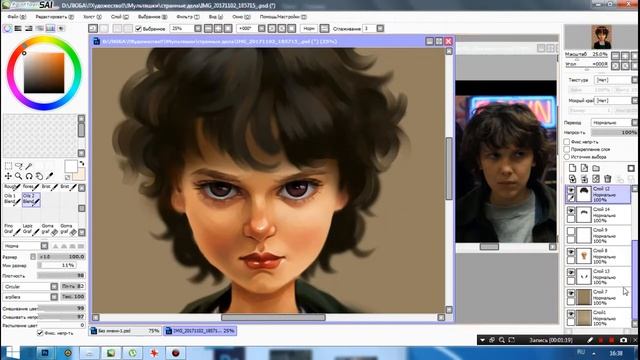Screen dimensions: 640x360
Task: Hide layer Слой 8 with eye icon
Action: tap(571, 252)
